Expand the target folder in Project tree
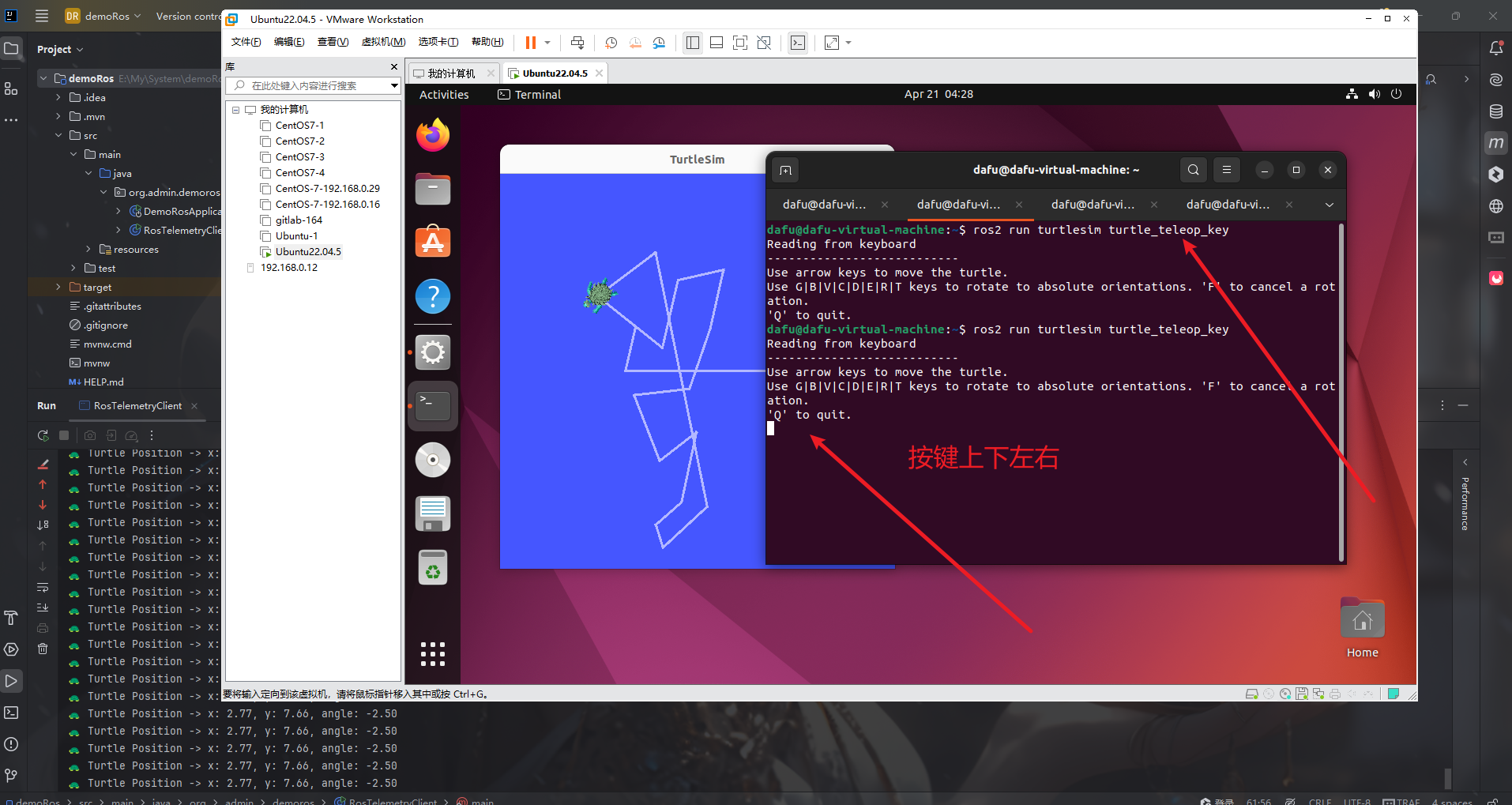Viewport: 1512px width, 805px height. coord(58,288)
